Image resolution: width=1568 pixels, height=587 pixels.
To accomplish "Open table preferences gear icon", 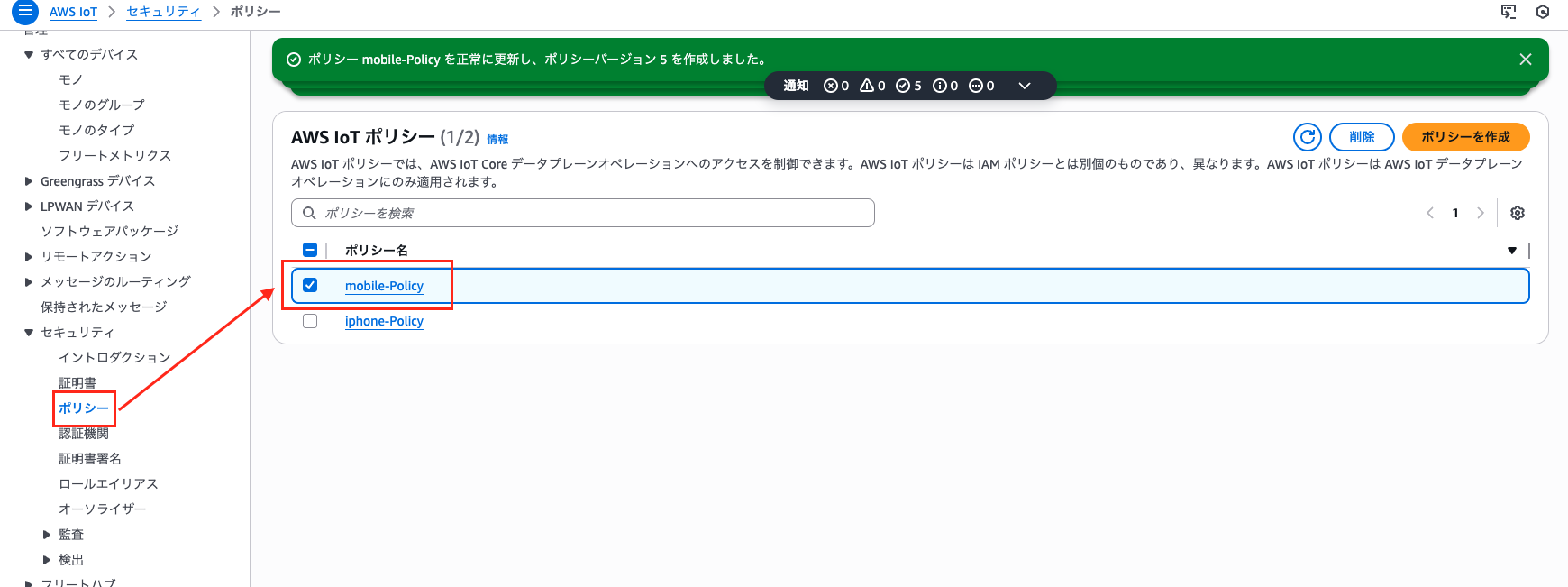I will pos(1518,213).
